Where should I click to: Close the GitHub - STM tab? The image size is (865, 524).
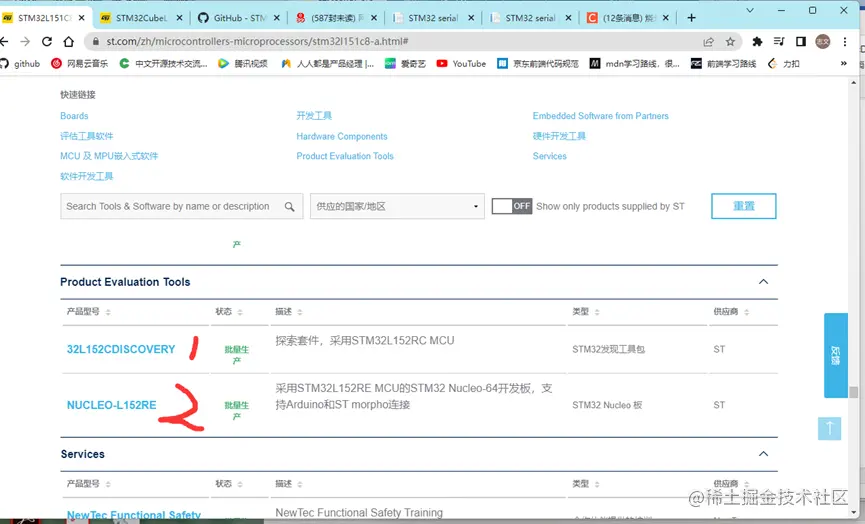(x=276, y=18)
